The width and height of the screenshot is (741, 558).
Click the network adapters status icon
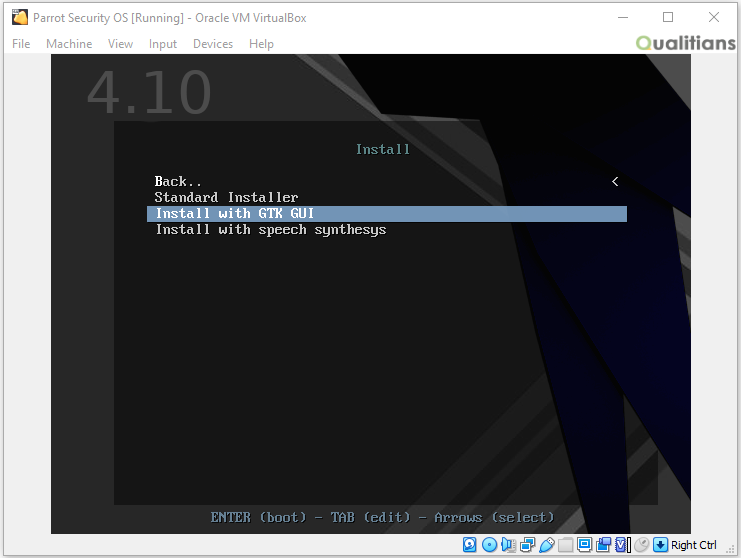(x=527, y=545)
